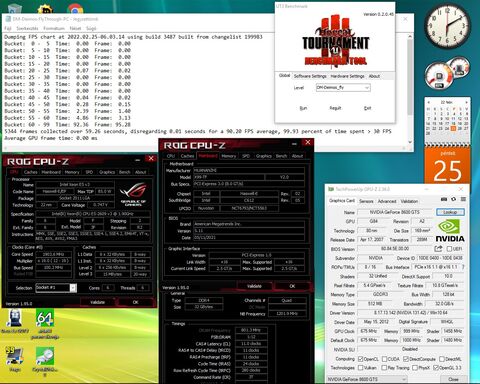Toggle the OpenGL 3.3 checkbox
This screenshot has width=480, height=384.
click(436, 368)
